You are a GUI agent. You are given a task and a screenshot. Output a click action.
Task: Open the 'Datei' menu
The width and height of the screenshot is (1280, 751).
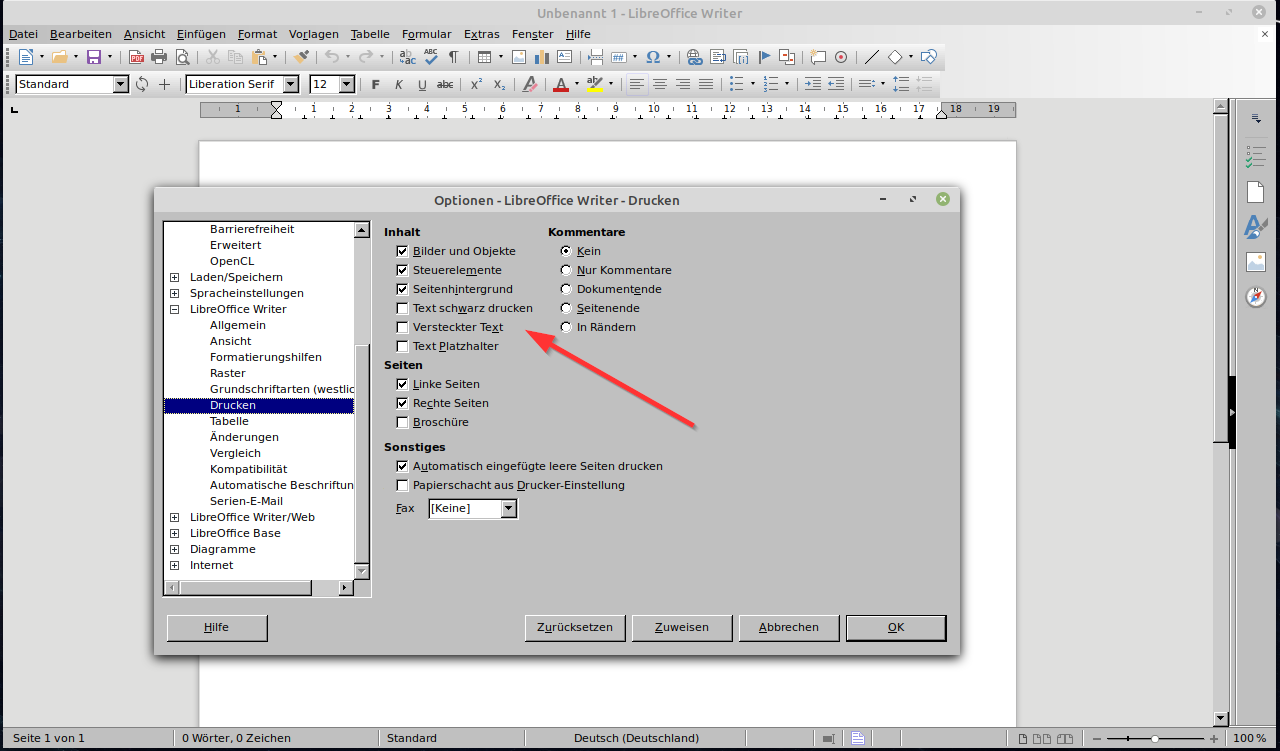pos(23,34)
